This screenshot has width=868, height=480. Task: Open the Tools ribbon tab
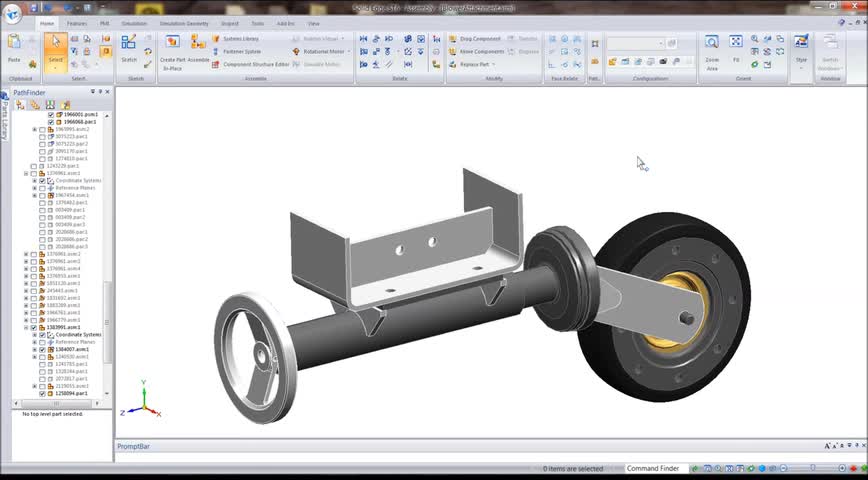click(x=257, y=24)
